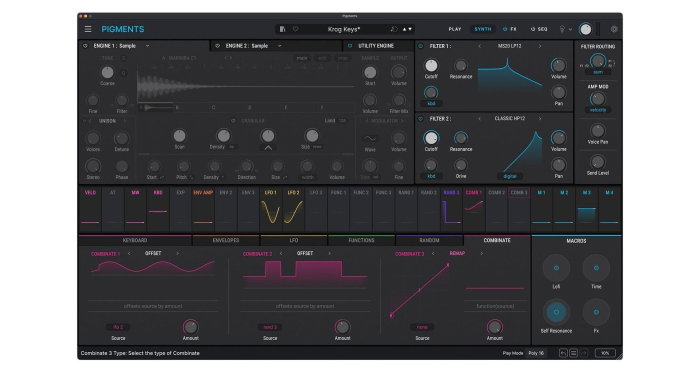Select the ENV AMP modulation slot
Viewport: 700px width, 372px height.
pos(203,208)
